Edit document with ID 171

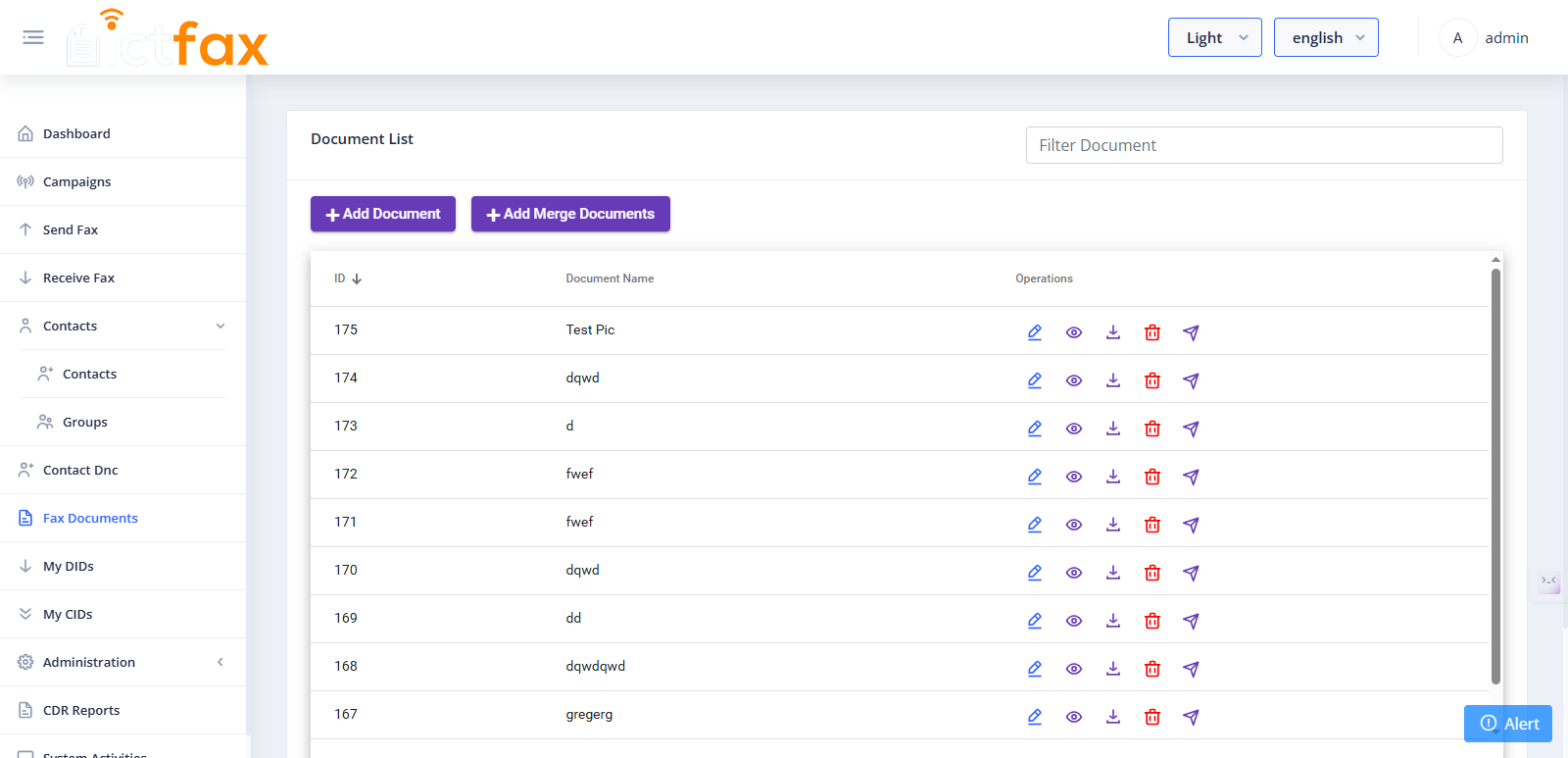1035,525
